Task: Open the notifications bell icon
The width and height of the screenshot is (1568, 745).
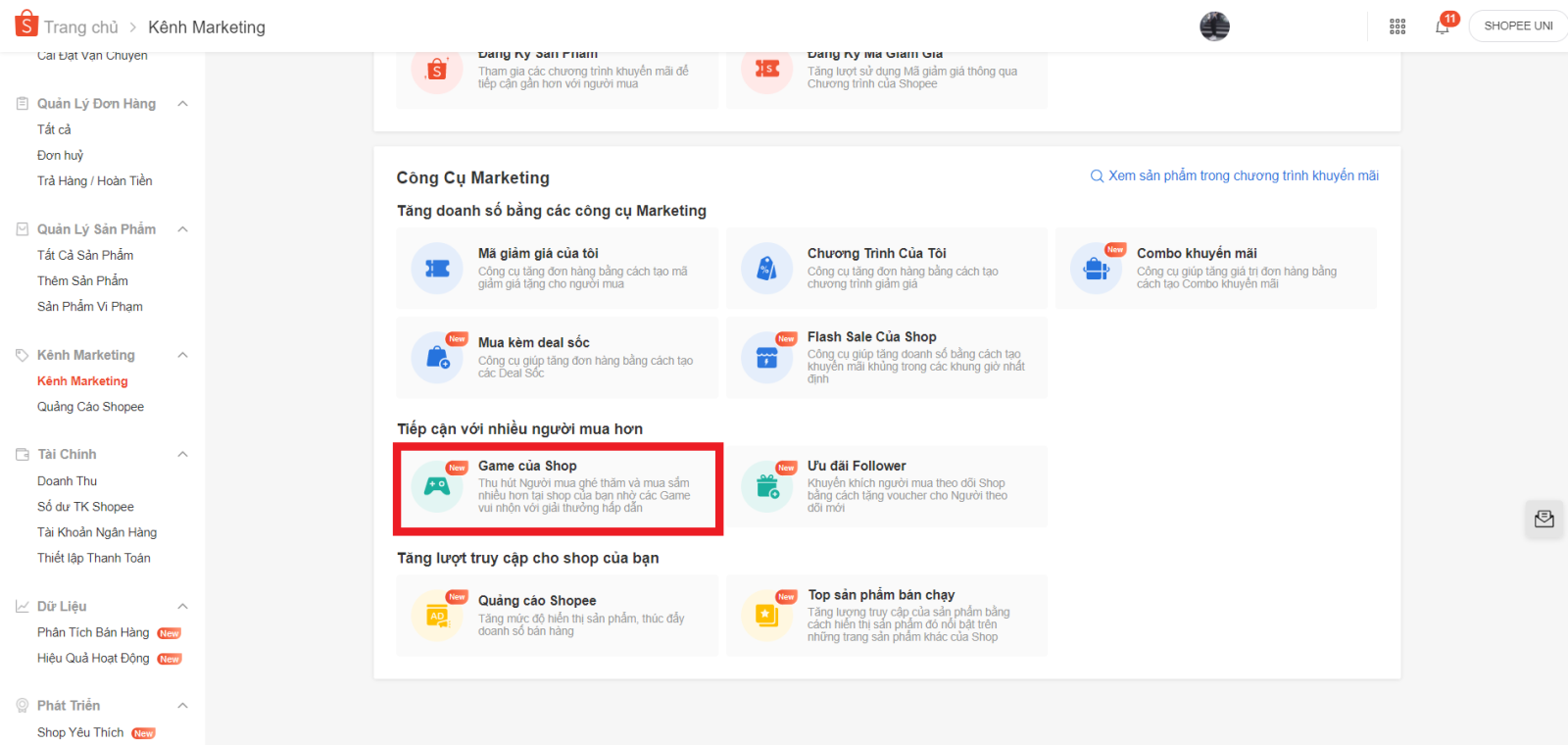Action: point(1443,26)
